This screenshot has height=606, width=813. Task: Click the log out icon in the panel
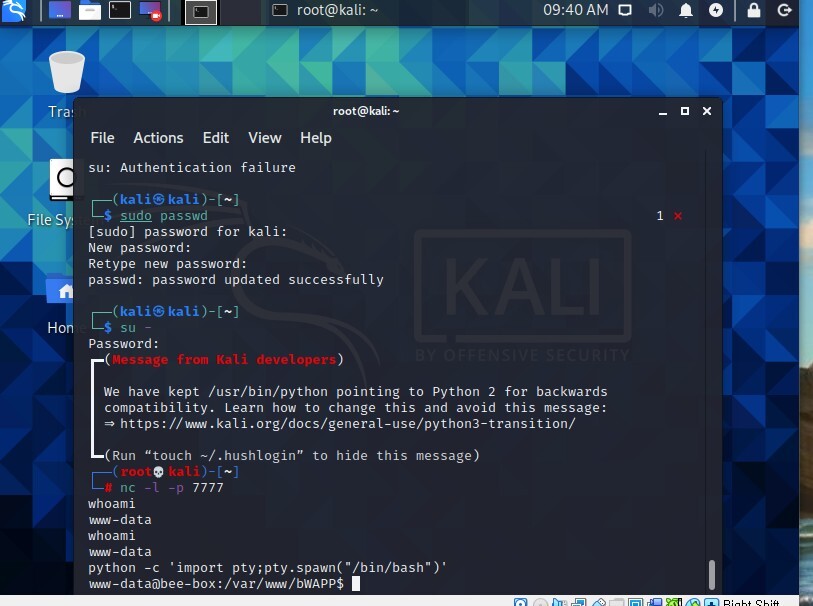[x=785, y=10]
